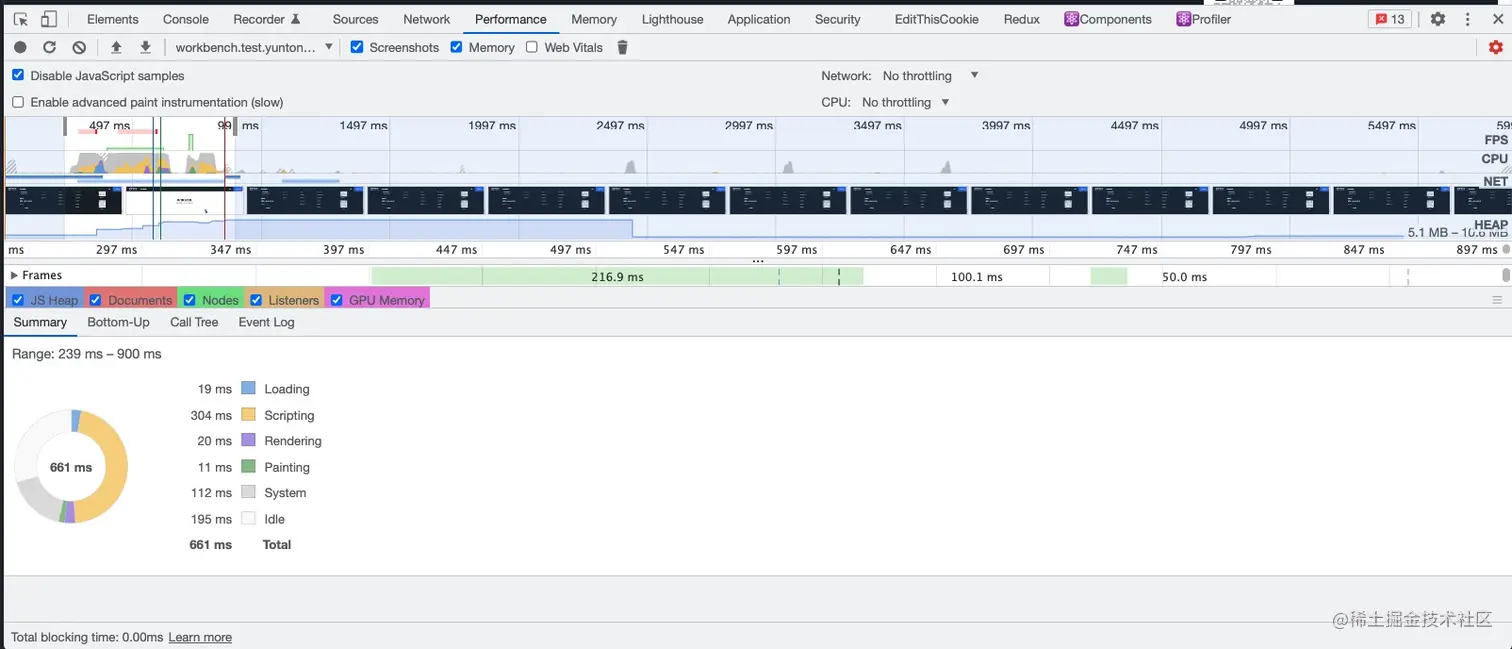Open the EditThisCookie tab
This screenshot has height=649, width=1512.
tap(937, 19)
